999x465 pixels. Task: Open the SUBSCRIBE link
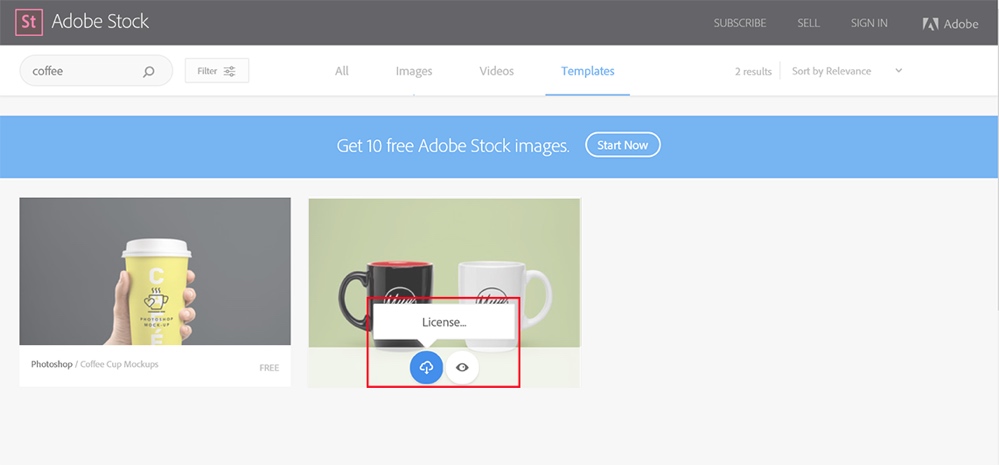click(739, 23)
